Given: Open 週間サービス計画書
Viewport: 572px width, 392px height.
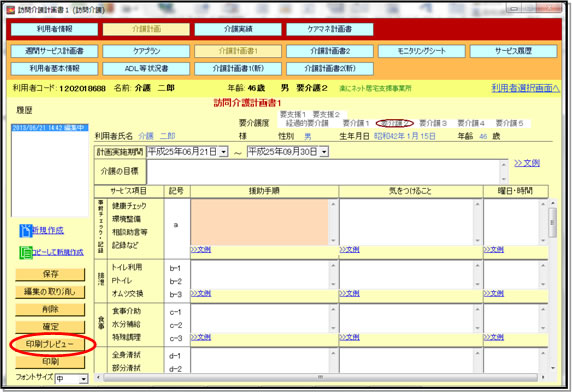Looking at the screenshot, I should pos(54,51).
